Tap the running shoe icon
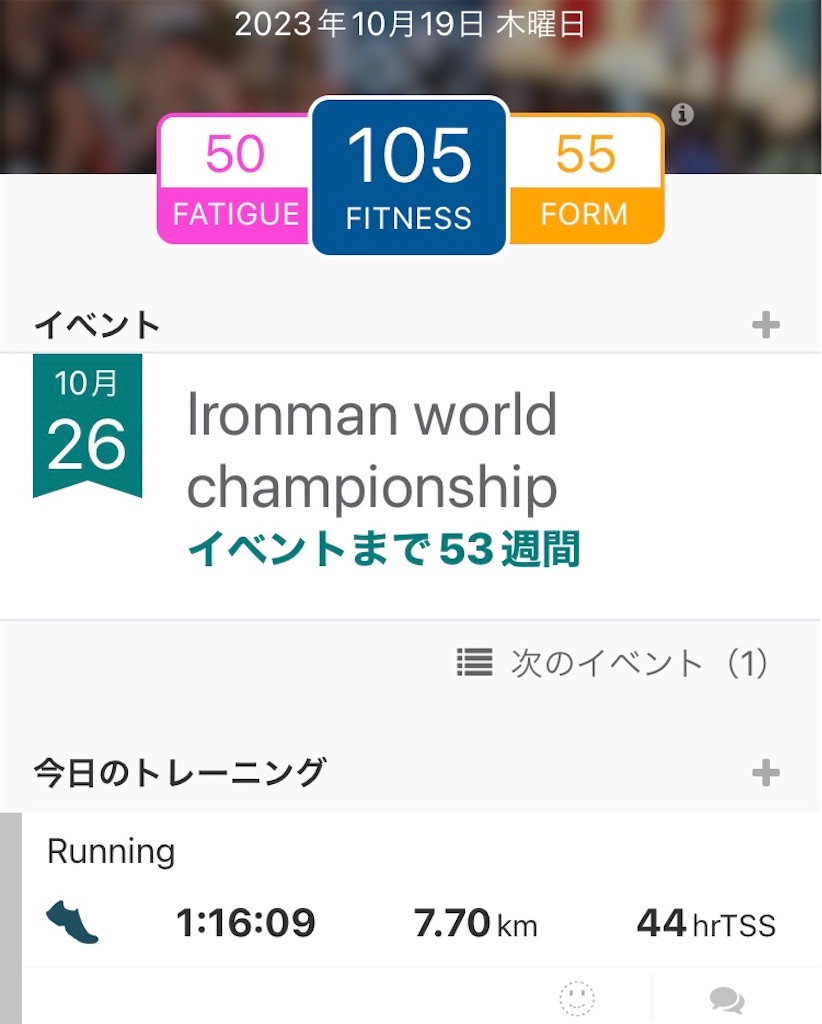Viewport: 822px width, 1024px height. (x=72, y=921)
